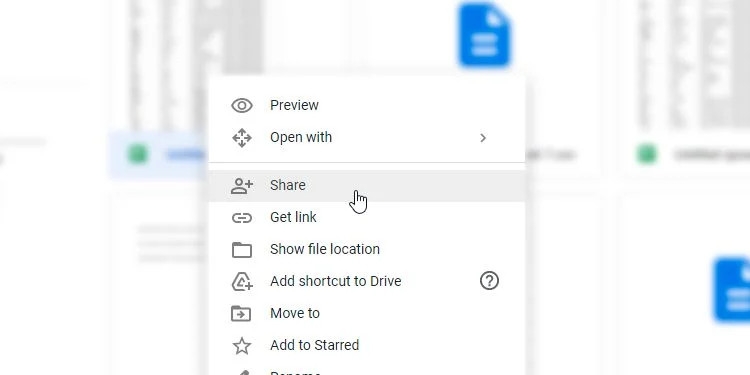The image size is (750, 375).
Task: Click the Move to folder-arrow icon
Action: (242, 313)
